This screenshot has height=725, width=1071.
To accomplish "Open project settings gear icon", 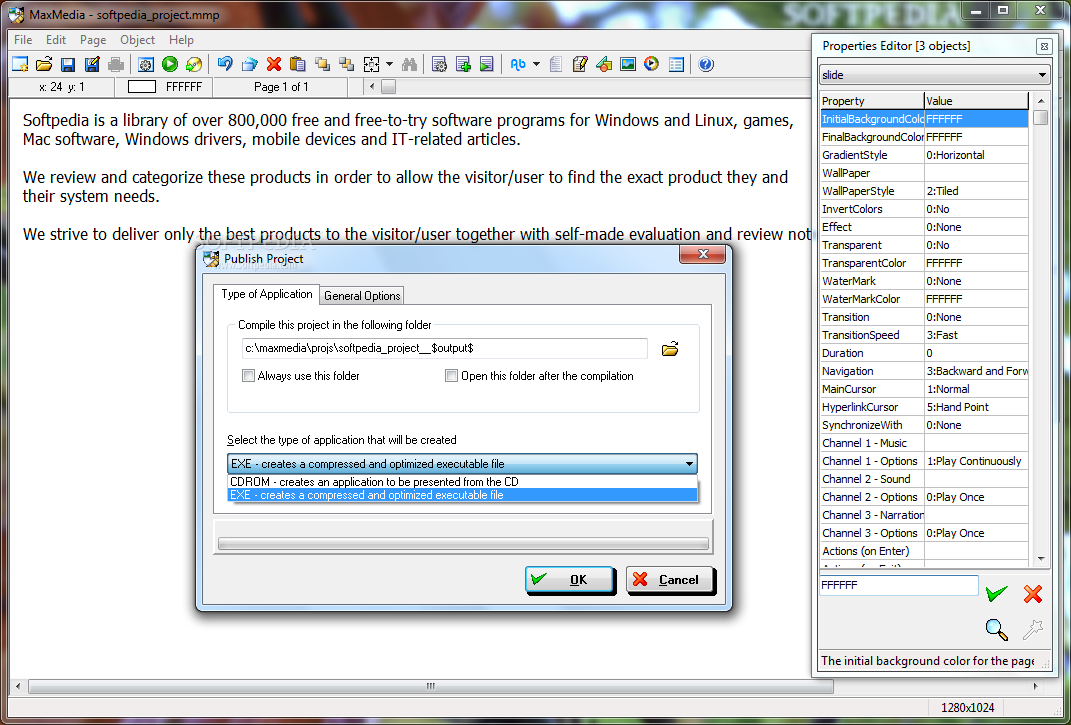I will [145, 64].
